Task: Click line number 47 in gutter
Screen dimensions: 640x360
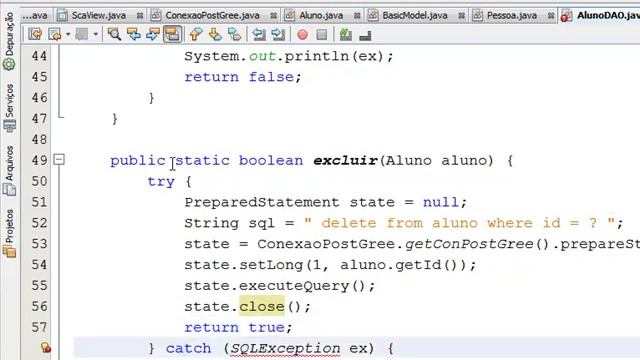Action: pyautogui.click(x=39, y=118)
